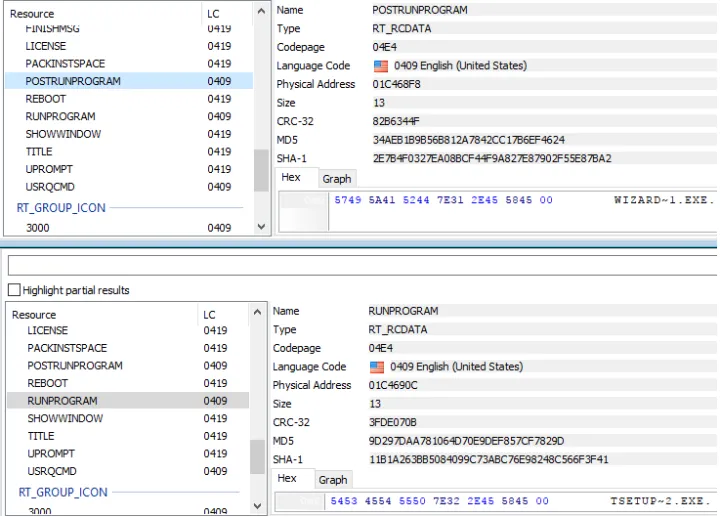Viewport: 720px width, 517px height.
Task: Click scroll up arrow in lower resource list
Action: 258,312
